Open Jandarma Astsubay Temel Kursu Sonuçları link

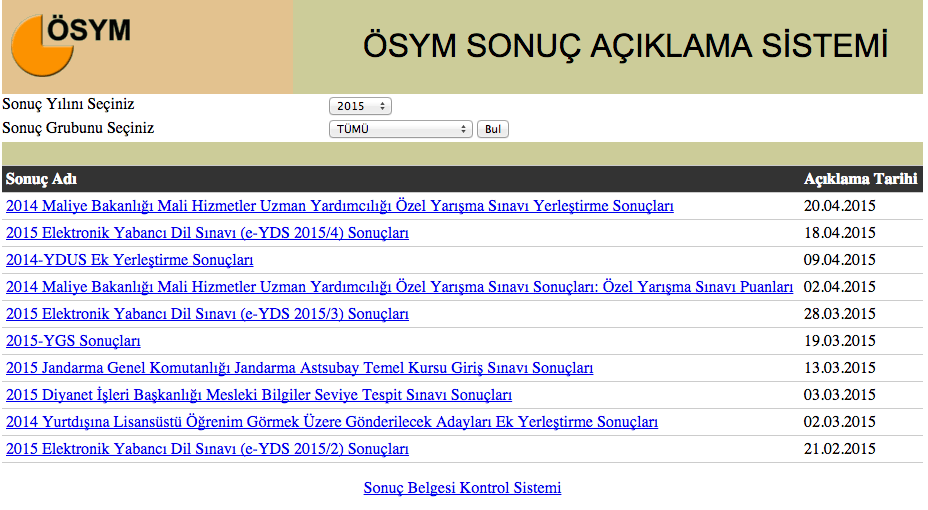click(x=299, y=368)
